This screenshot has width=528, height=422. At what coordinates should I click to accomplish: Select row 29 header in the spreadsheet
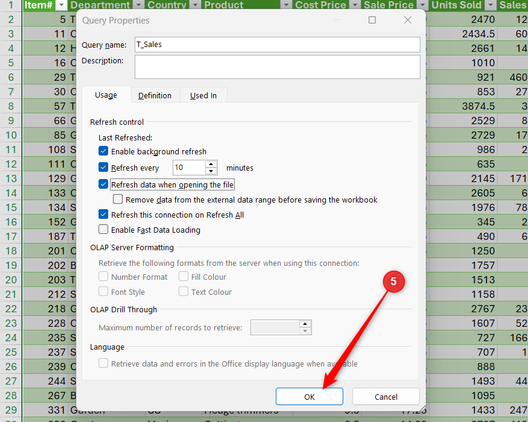point(11,410)
